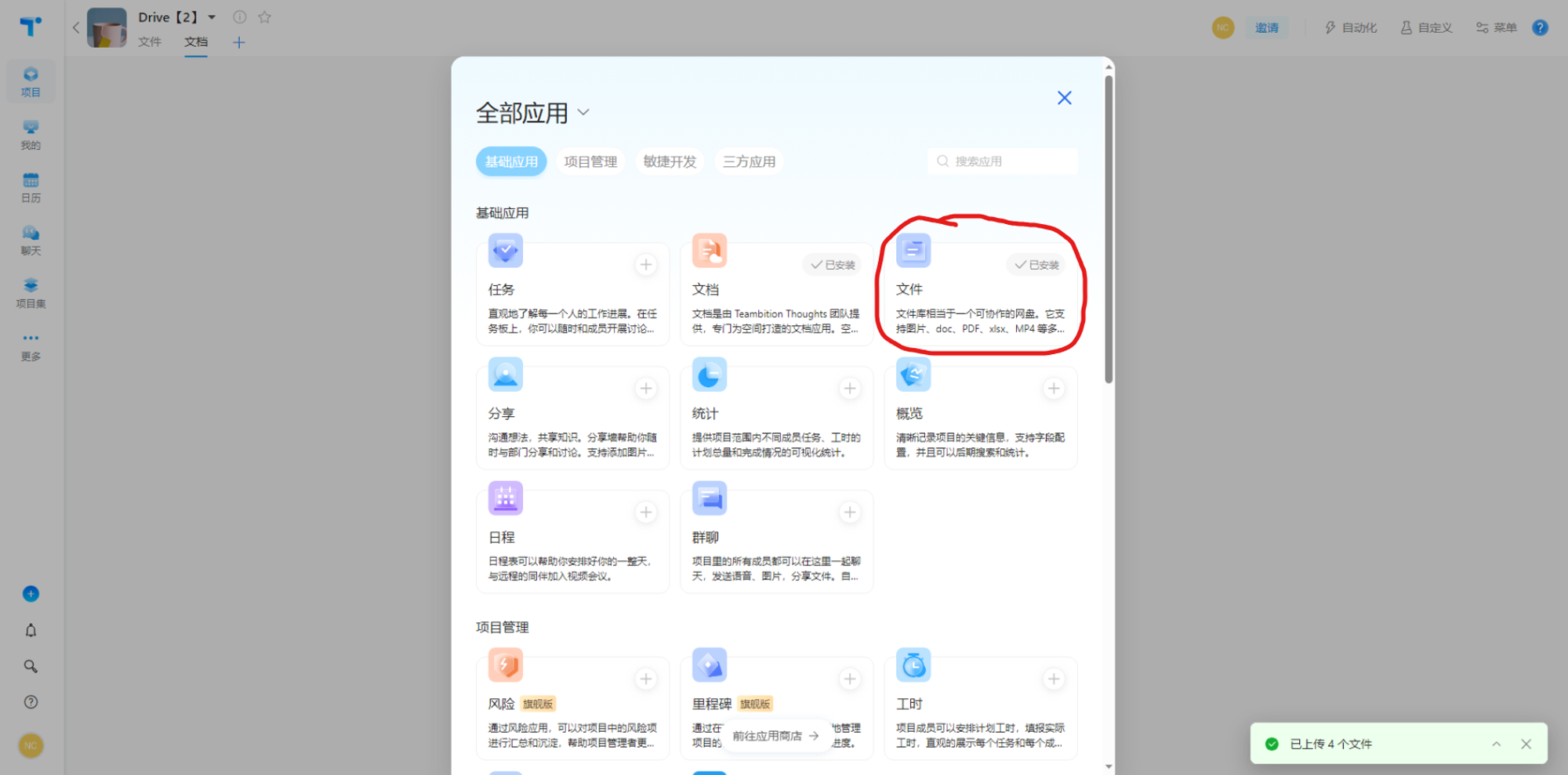Open the 菜单 menu button
The width and height of the screenshot is (1568, 775).
pyautogui.click(x=1496, y=27)
